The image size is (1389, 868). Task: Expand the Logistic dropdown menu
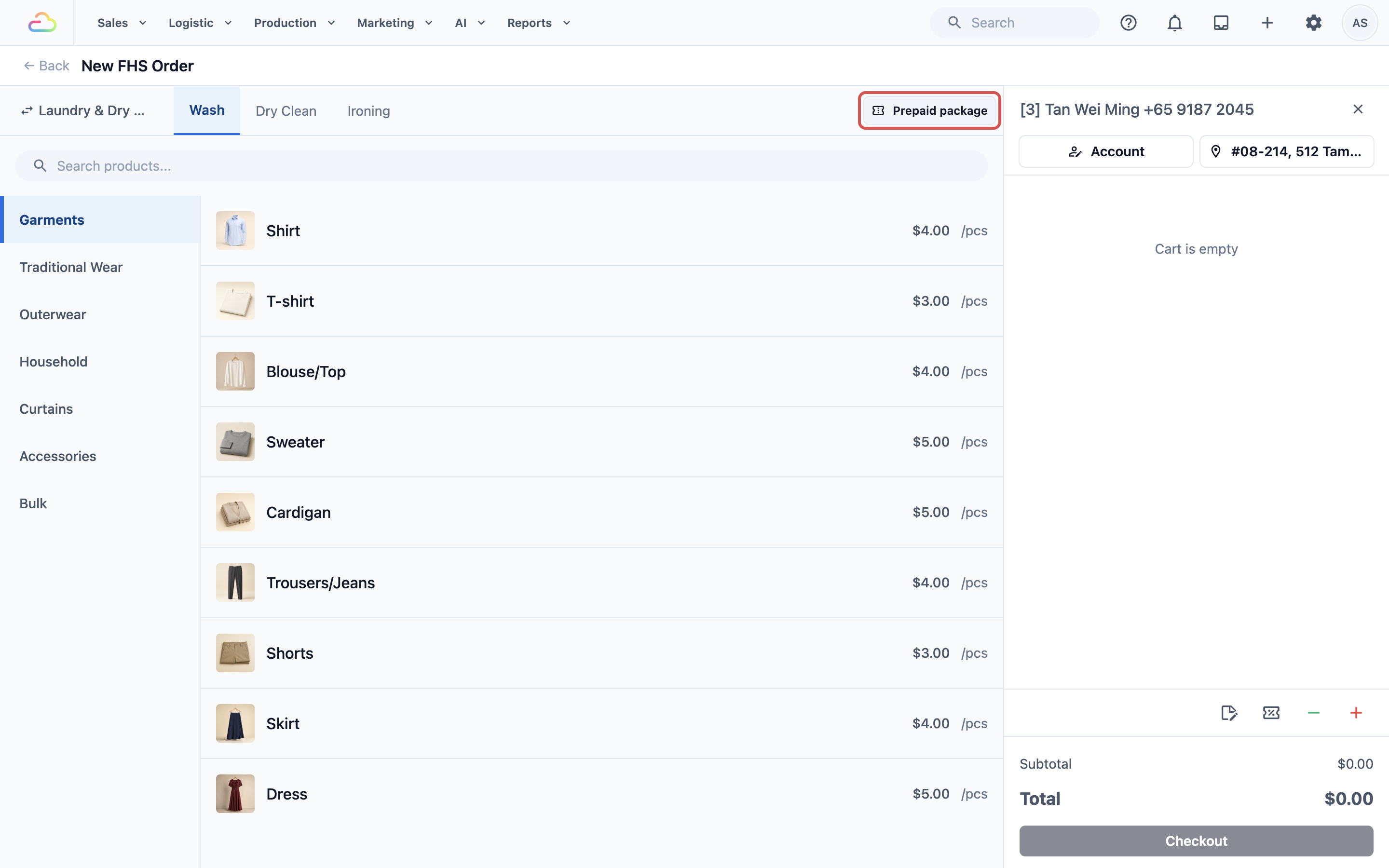[200, 23]
